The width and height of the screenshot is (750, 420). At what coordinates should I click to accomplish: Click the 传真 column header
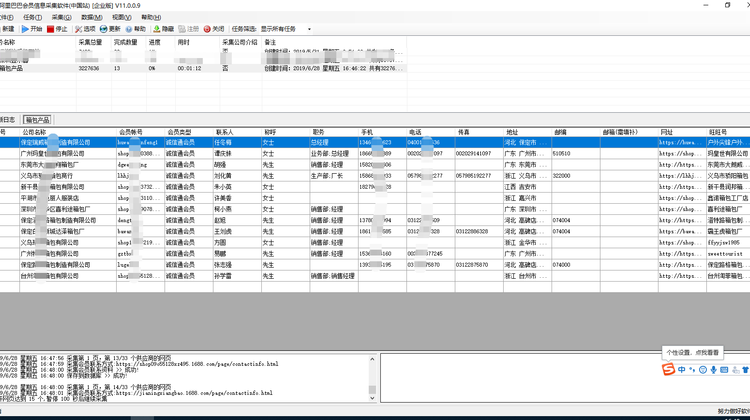(479, 132)
